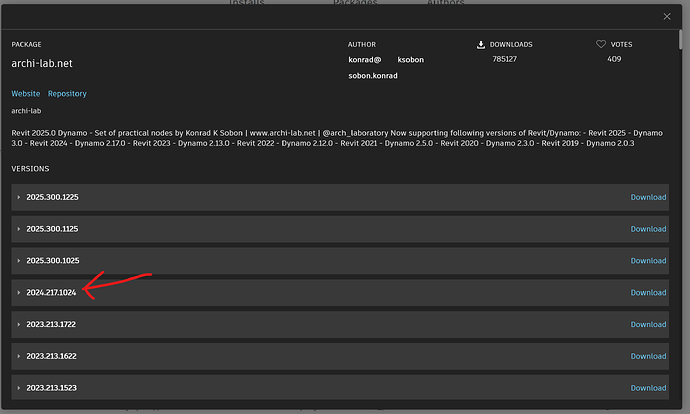Click author name sobon.konrad
This screenshot has height=414, width=690.
[x=373, y=76]
